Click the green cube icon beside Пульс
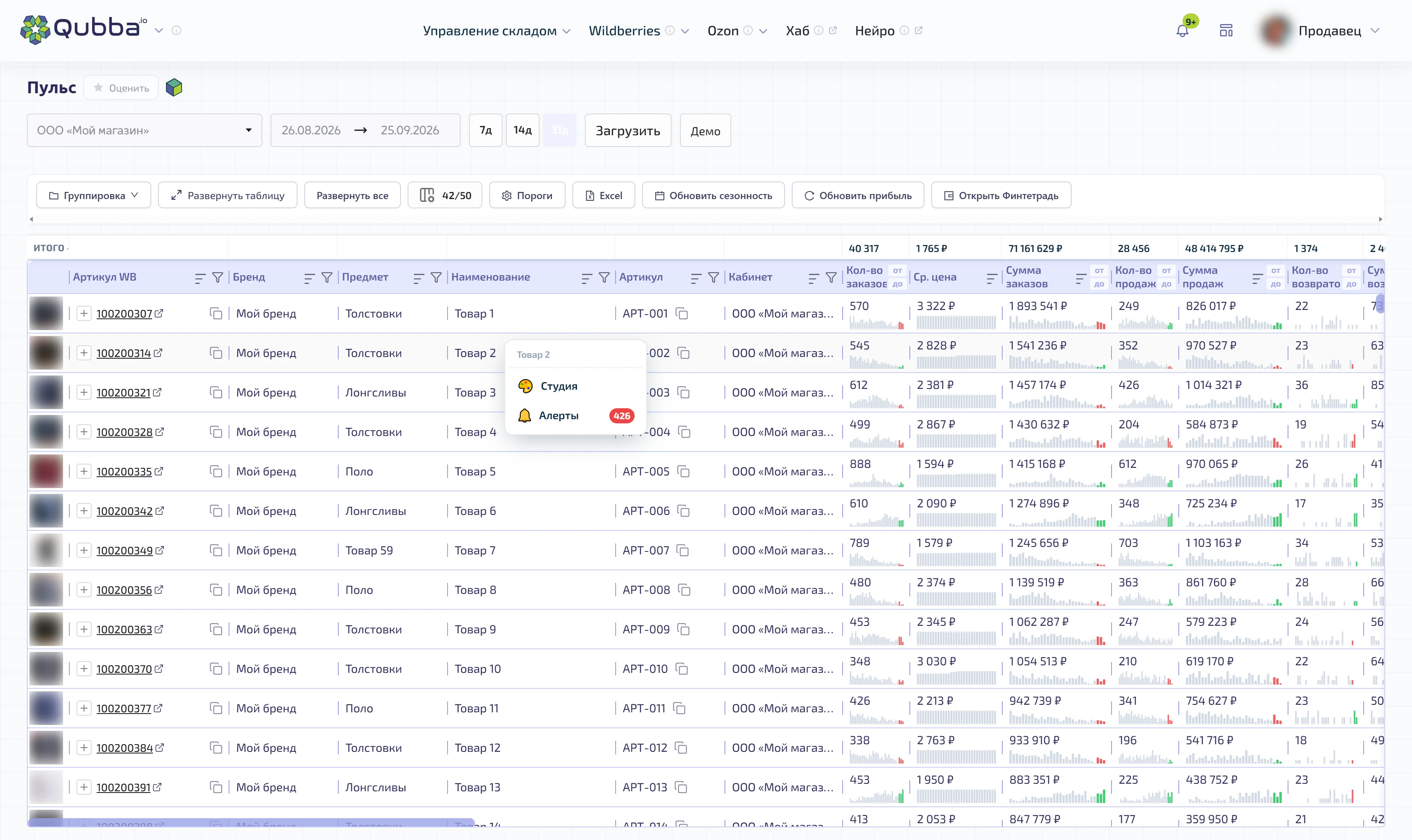This screenshot has height=840, width=1412. (174, 88)
